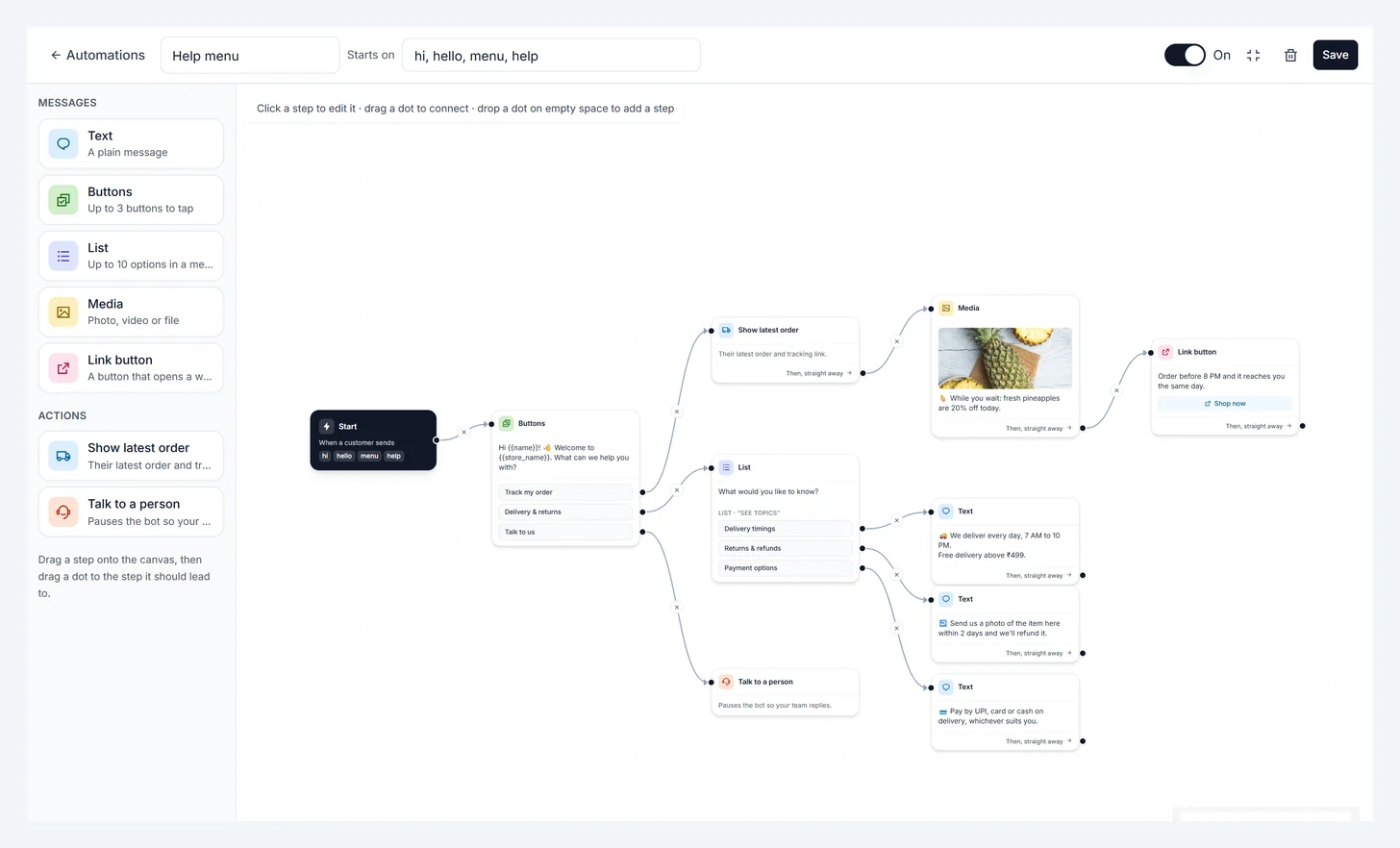Click the automation name field "Help menu"
Image resolution: width=1400 pixels, height=848 pixels.
tap(250, 56)
